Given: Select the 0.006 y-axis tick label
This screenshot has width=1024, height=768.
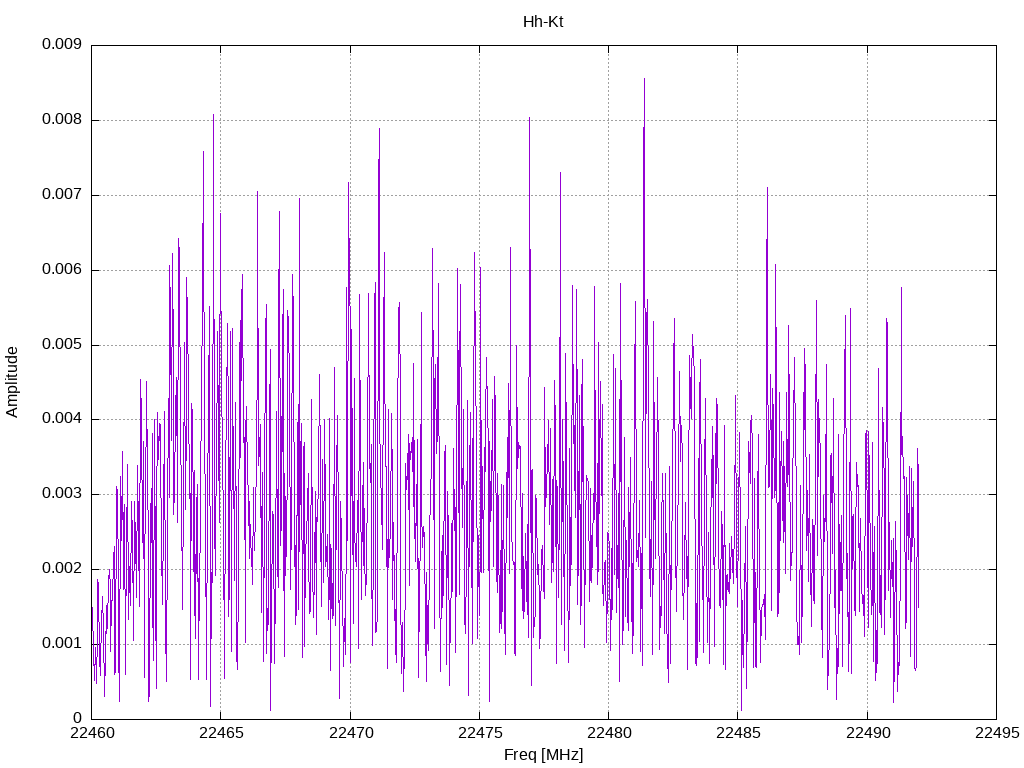Looking at the screenshot, I should point(62,269).
